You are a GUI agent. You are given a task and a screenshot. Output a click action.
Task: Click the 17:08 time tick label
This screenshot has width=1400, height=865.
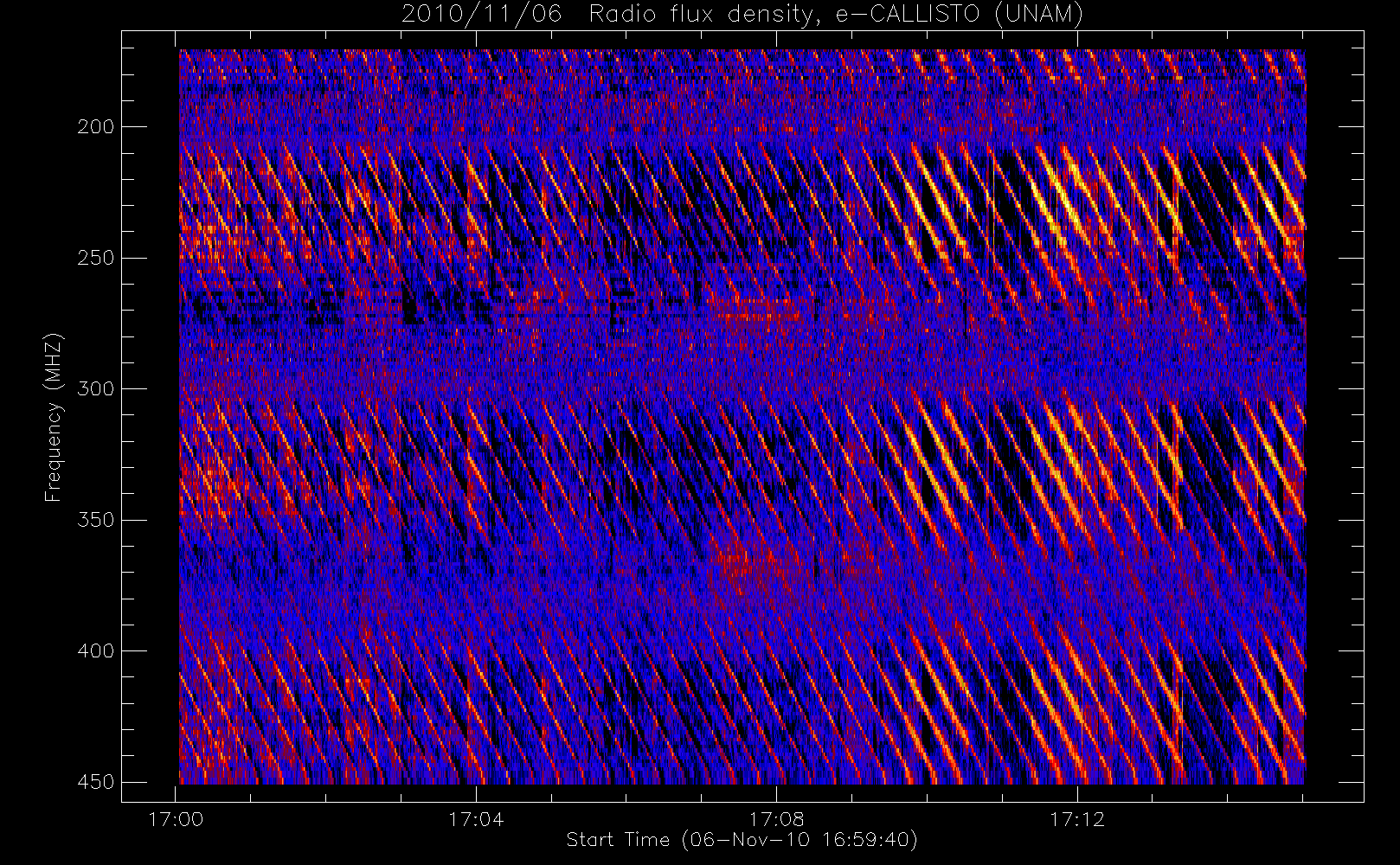coord(776,819)
